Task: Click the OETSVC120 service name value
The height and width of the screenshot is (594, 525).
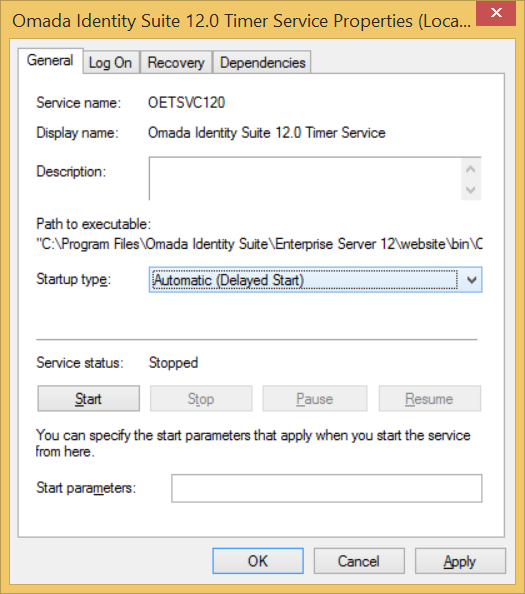Action: [187, 103]
